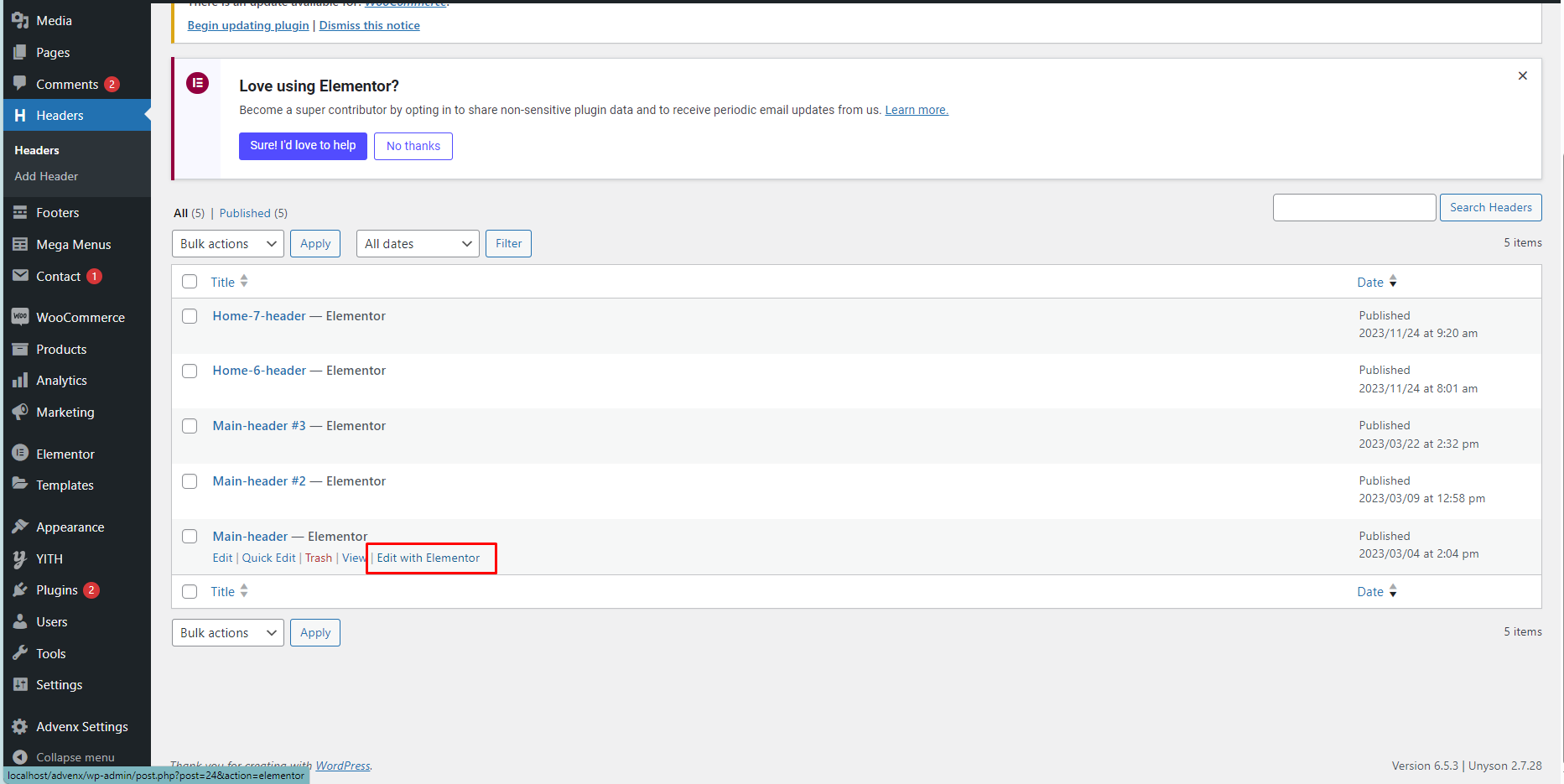Open the Headers submenu item

(x=37, y=150)
